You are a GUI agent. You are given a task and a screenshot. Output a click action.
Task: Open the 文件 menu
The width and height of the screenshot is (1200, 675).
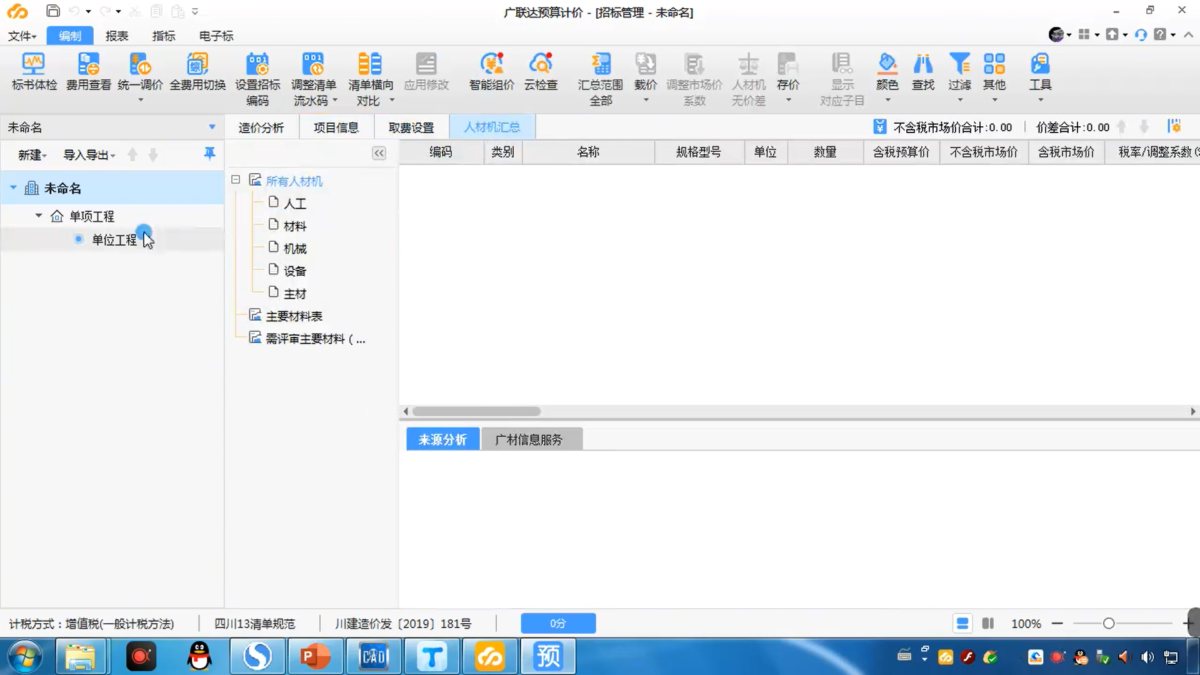(22, 36)
